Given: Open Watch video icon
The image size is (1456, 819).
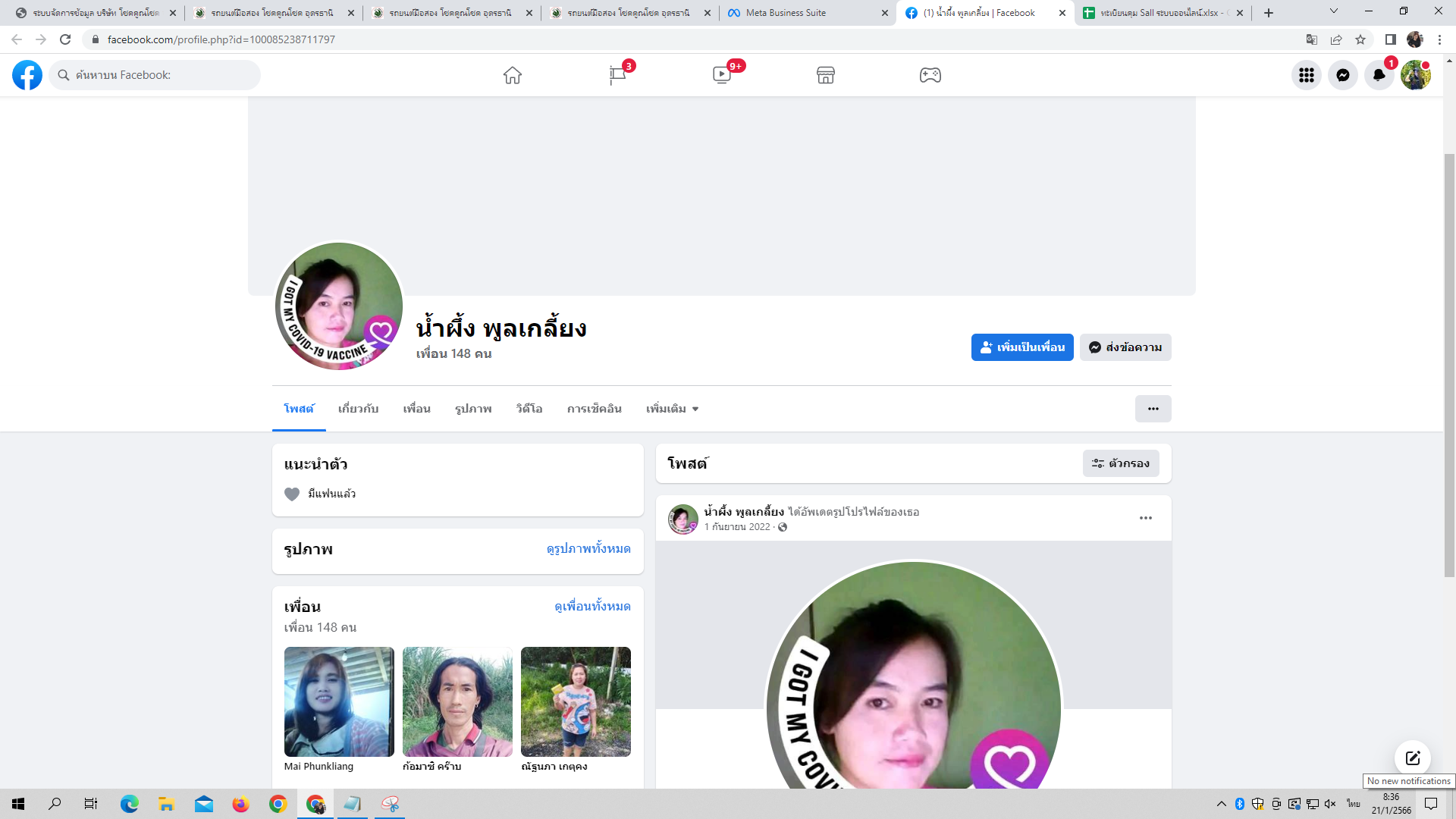Looking at the screenshot, I should click(722, 75).
